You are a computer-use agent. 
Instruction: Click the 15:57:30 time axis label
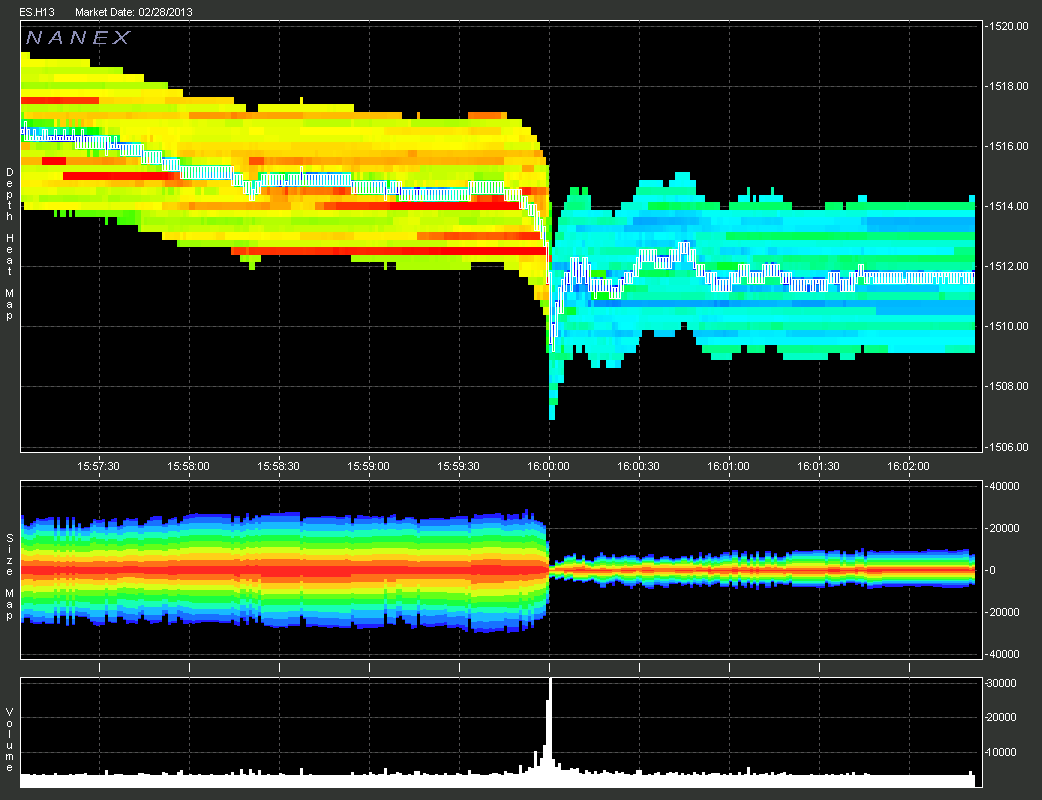98,466
